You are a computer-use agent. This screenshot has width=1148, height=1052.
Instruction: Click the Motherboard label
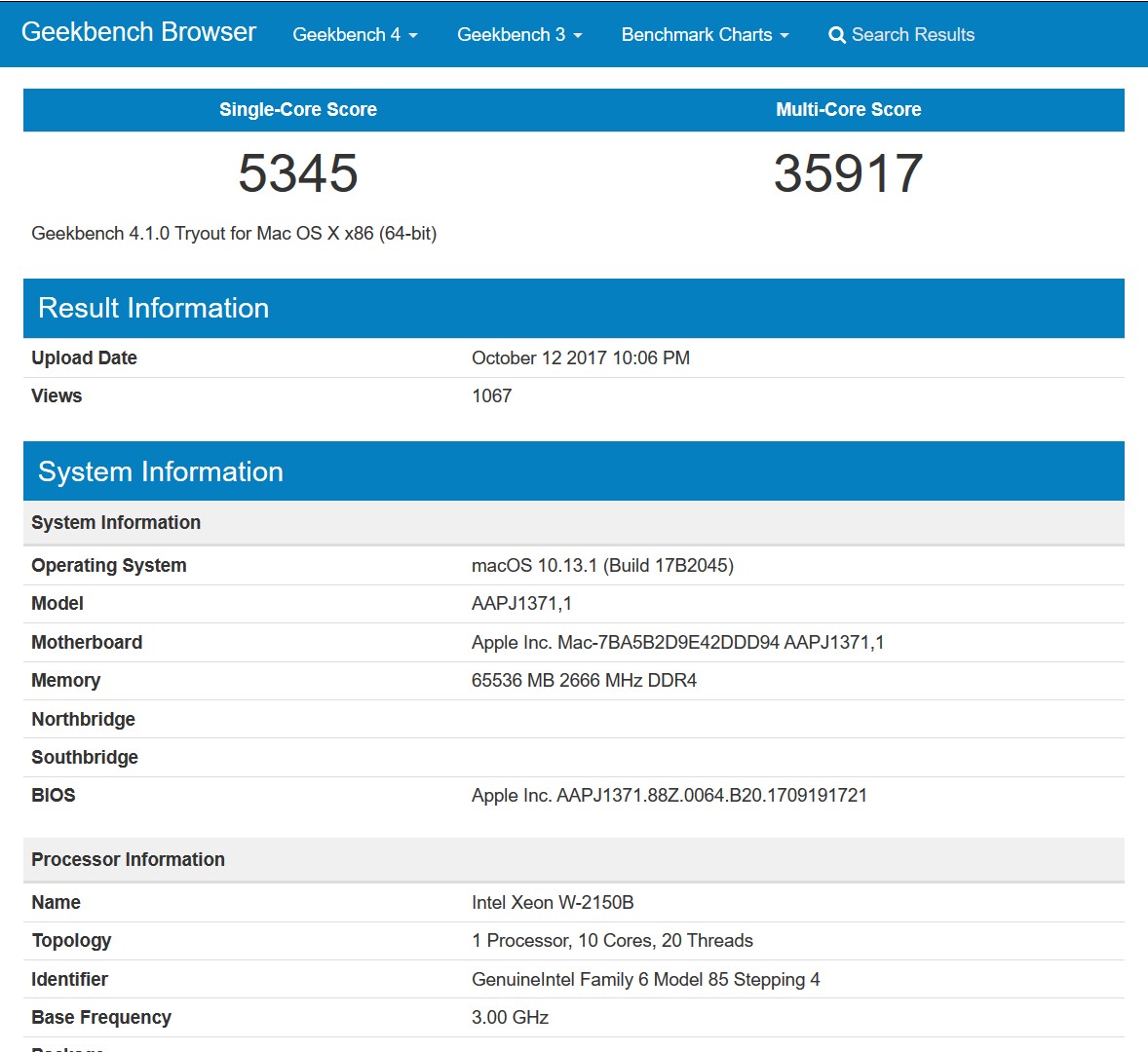[87, 642]
